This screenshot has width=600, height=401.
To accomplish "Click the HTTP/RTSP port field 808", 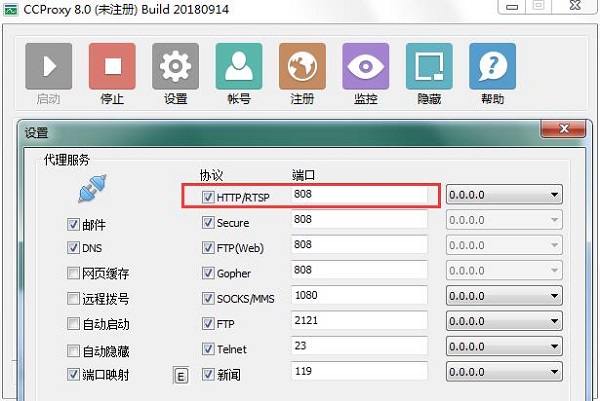I will (x=359, y=194).
